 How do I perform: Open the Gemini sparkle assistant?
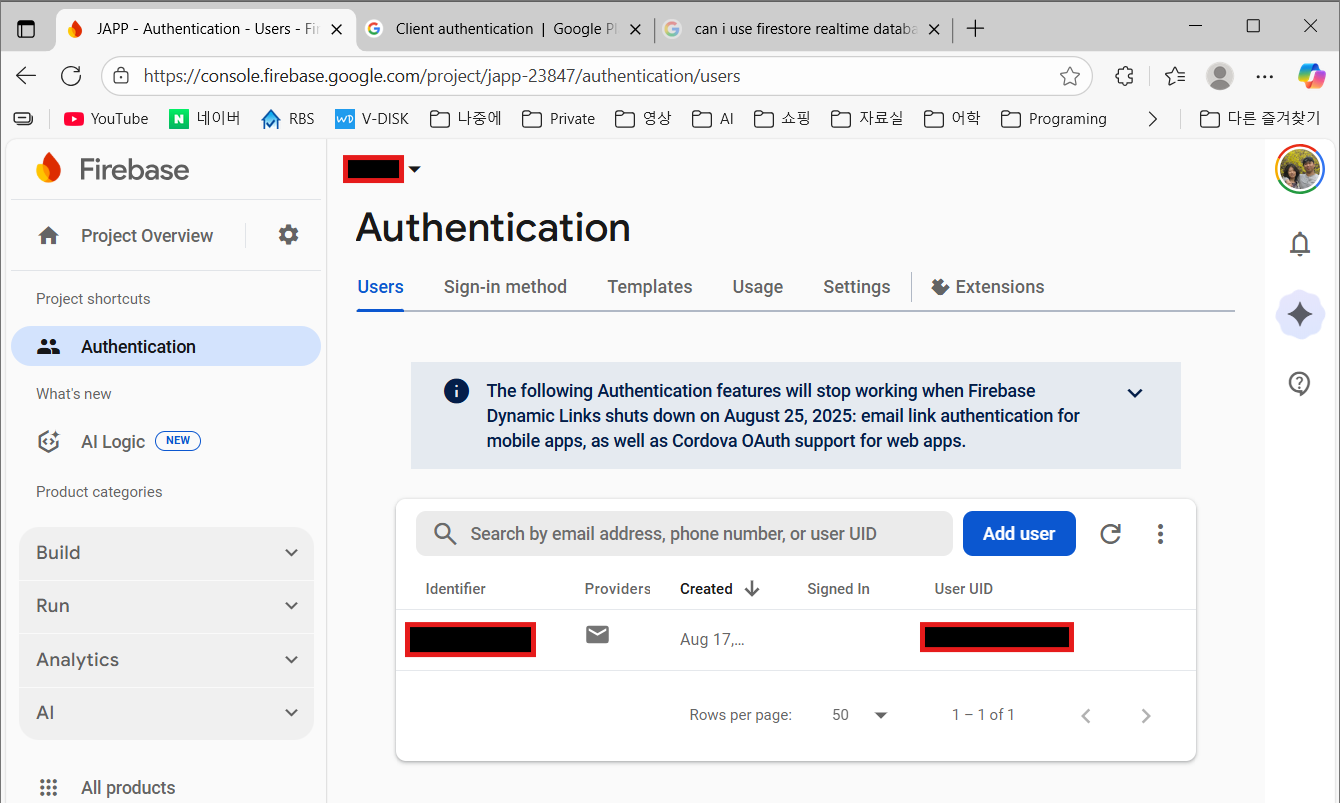pyautogui.click(x=1300, y=315)
